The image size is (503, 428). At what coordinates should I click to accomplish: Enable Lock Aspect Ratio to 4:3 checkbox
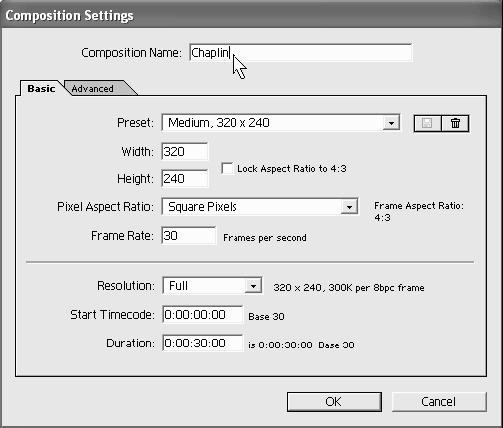click(x=227, y=168)
